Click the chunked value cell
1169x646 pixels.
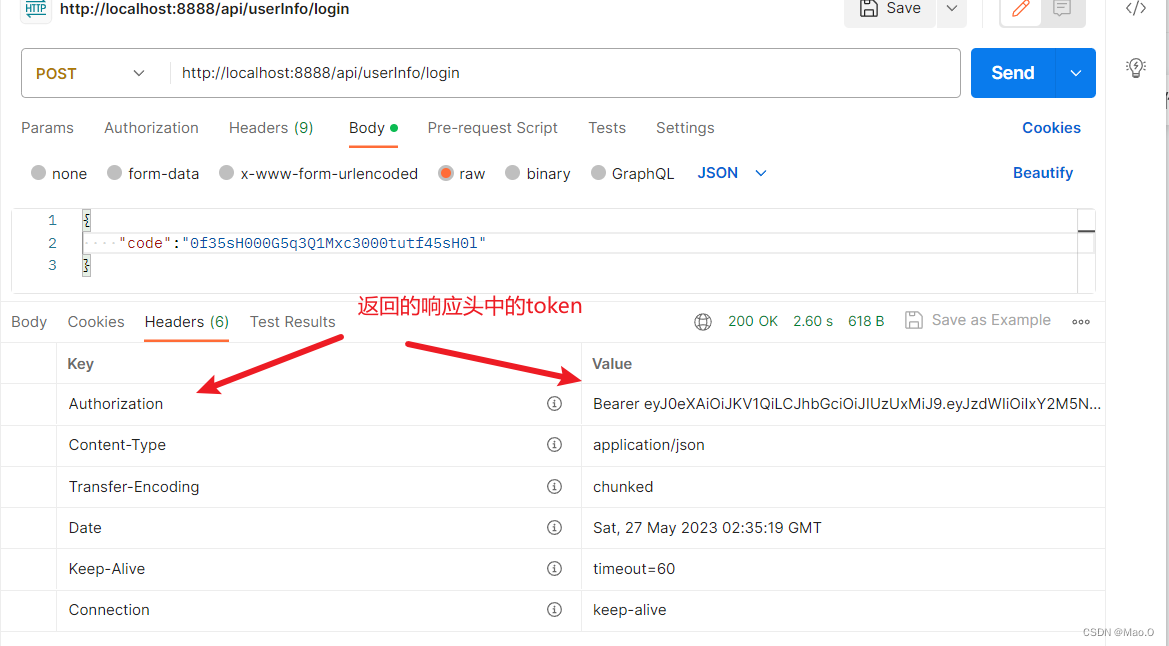coord(842,487)
